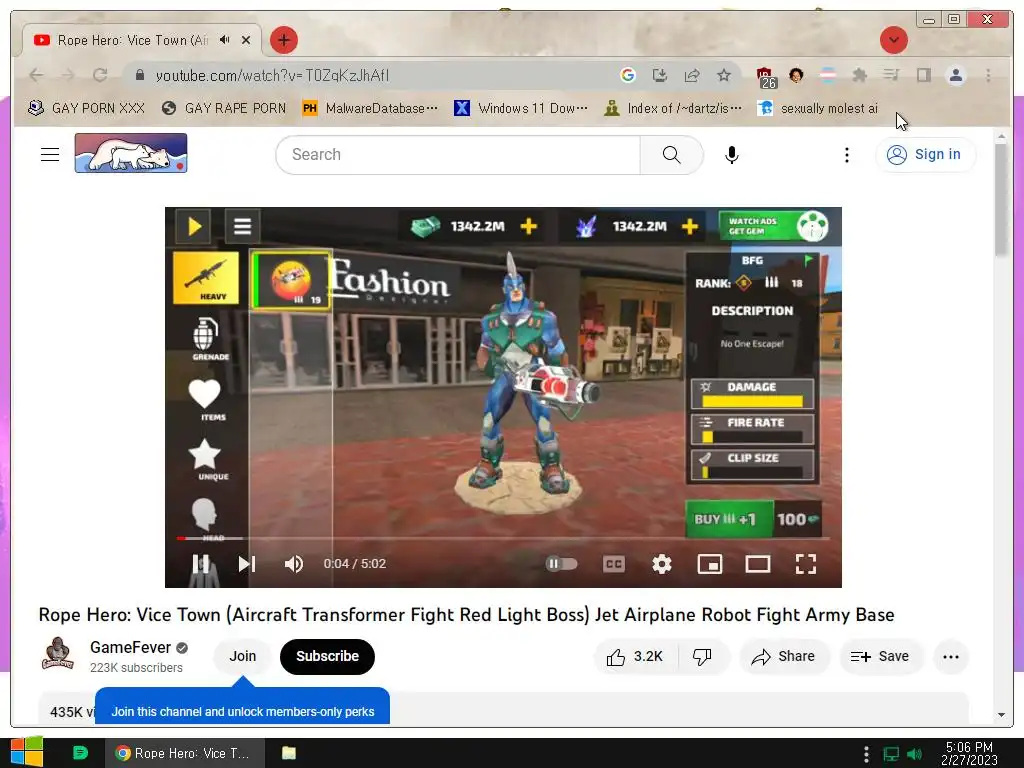Seek along the video progress bar
Image resolution: width=1024 pixels, height=768 pixels.
click(503, 538)
